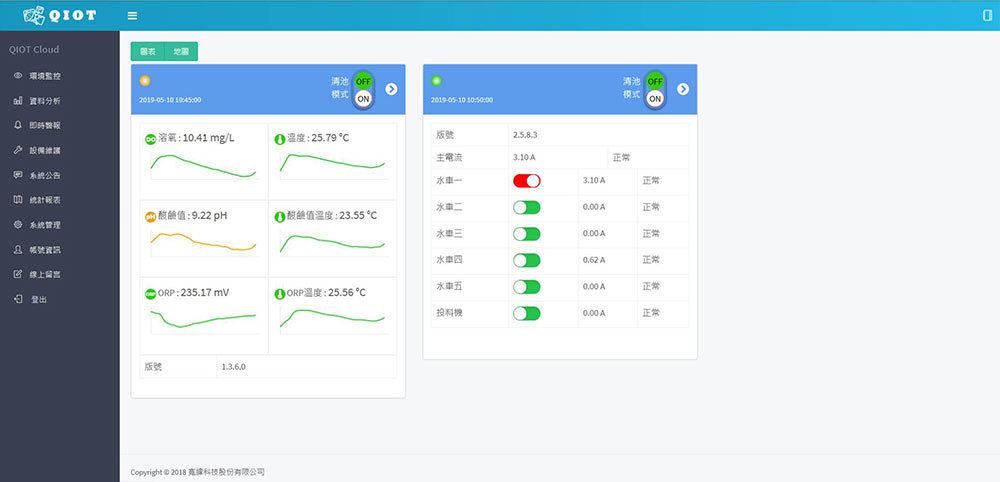Viewport: 1000px width, 482px height.
Task: Expand the right controller card arrow
Action: point(683,89)
